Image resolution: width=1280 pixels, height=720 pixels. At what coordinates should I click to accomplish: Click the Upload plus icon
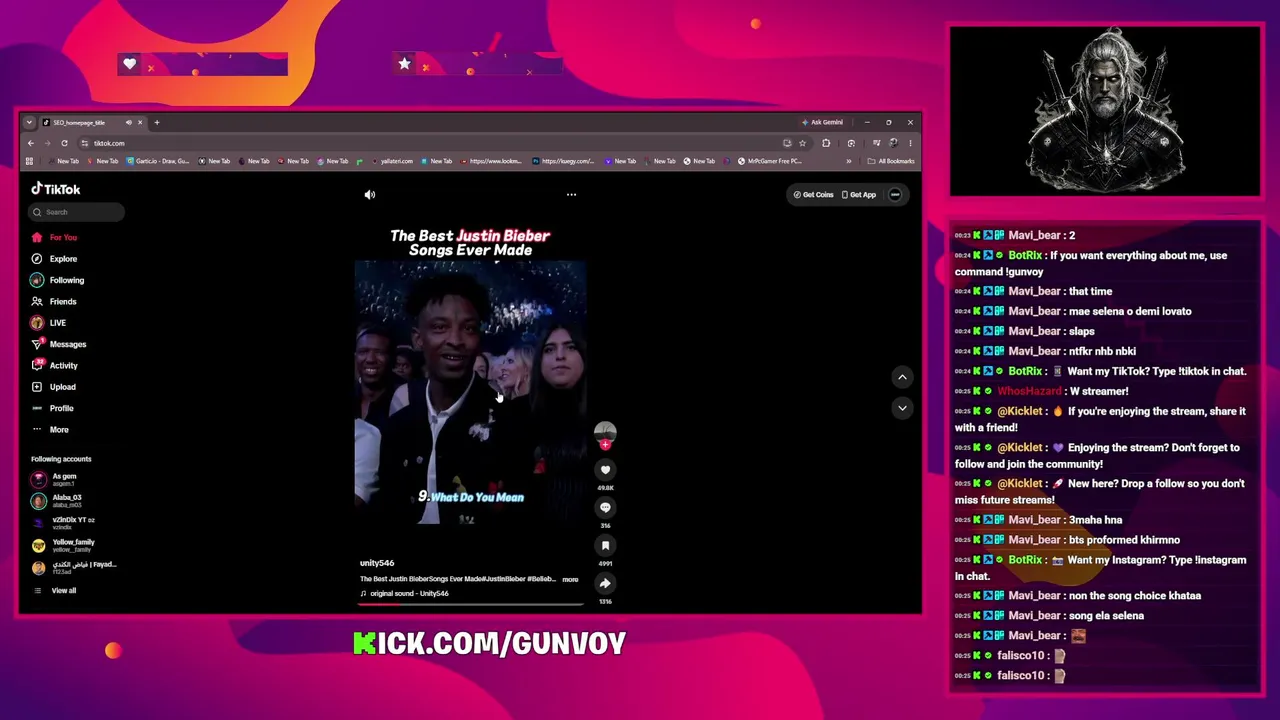(37, 387)
